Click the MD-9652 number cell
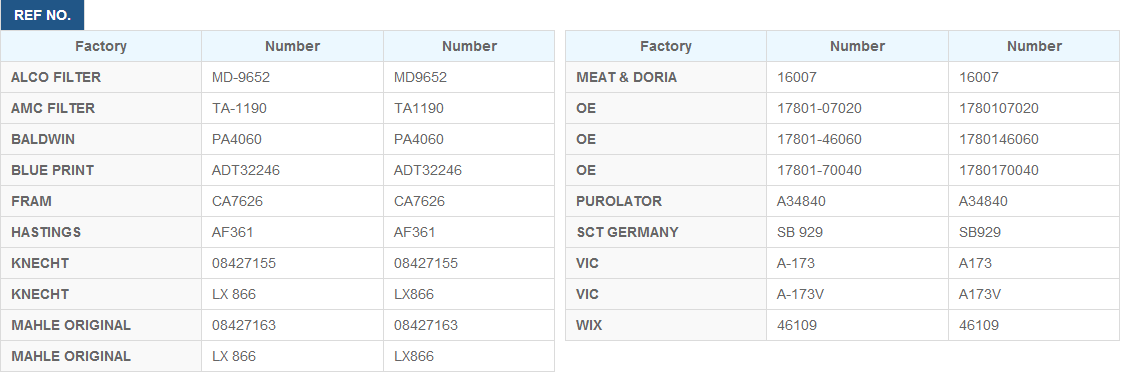1121x375 pixels. 292,77
